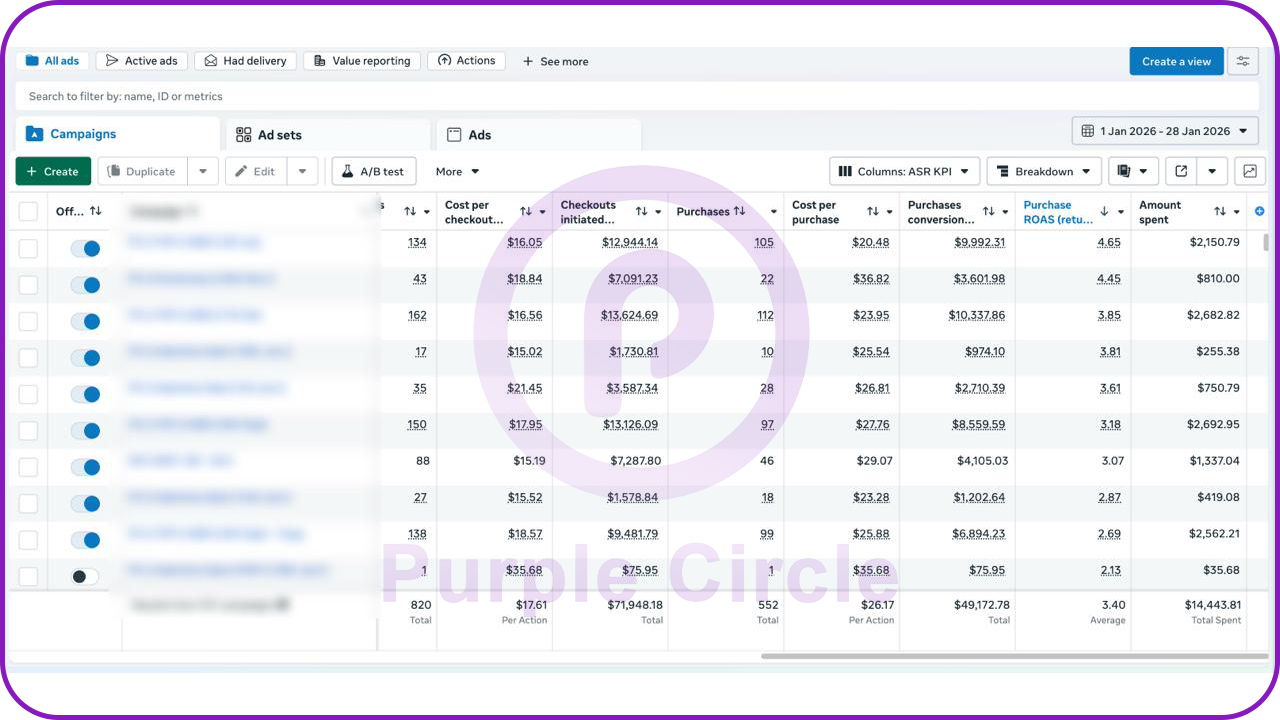Add a column with blue plus icon
Viewport: 1280px width, 720px height.
tap(1259, 211)
